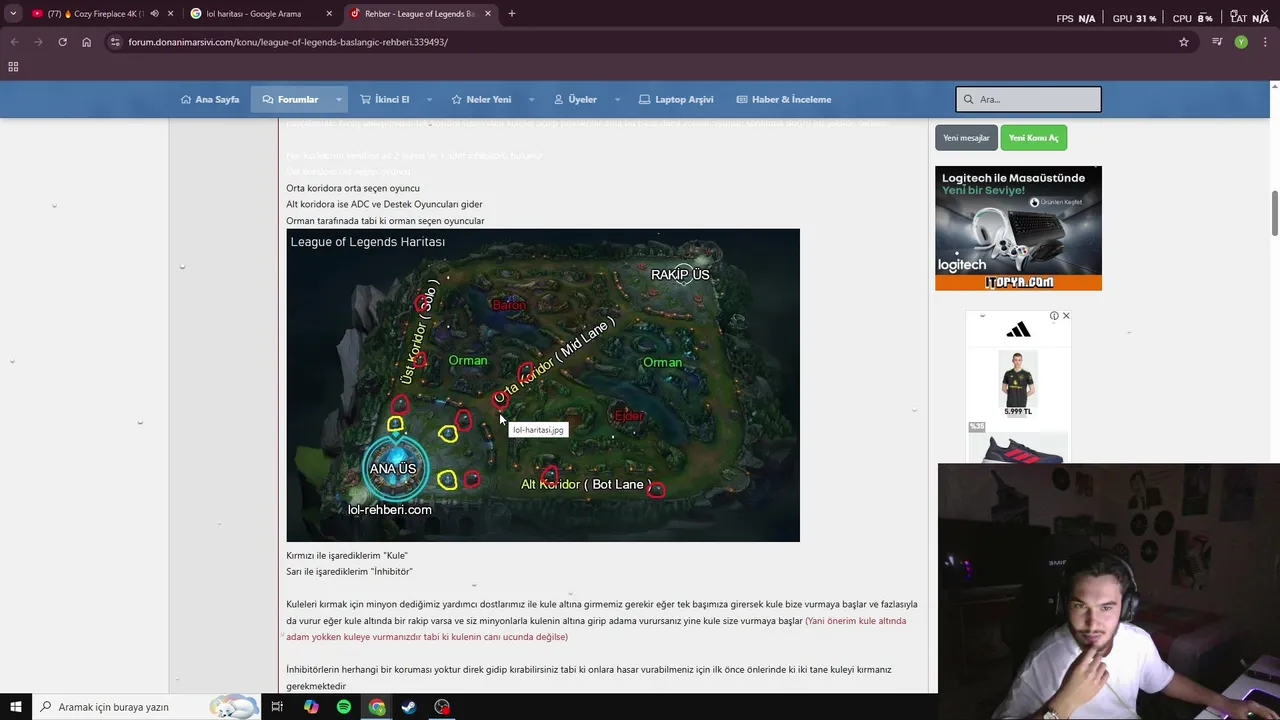This screenshot has height=720, width=1280.
Task: Open the Windows Start menu
Action: tap(15, 707)
